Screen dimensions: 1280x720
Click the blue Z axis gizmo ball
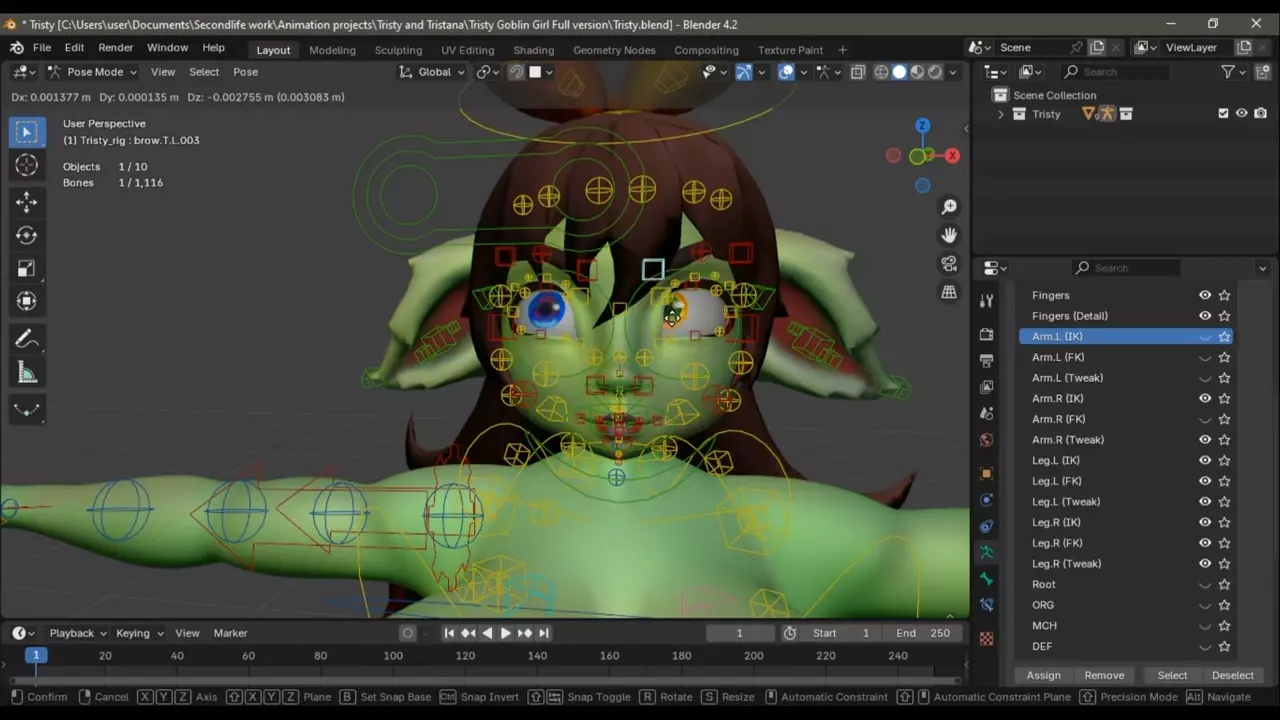tap(922, 126)
